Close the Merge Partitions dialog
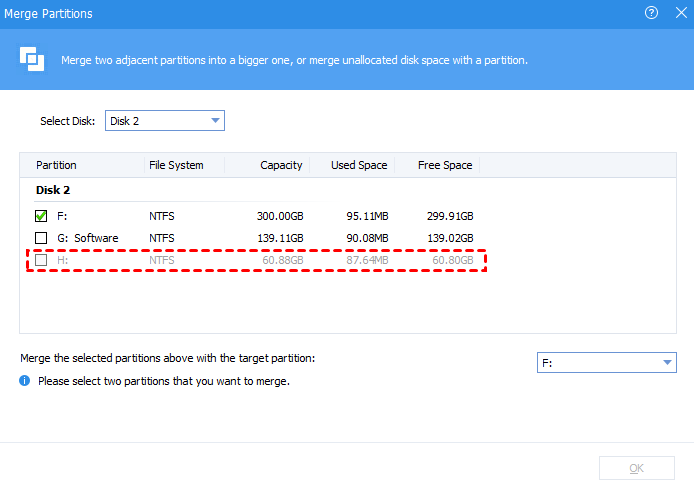The width and height of the screenshot is (694, 494). click(682, 13)
